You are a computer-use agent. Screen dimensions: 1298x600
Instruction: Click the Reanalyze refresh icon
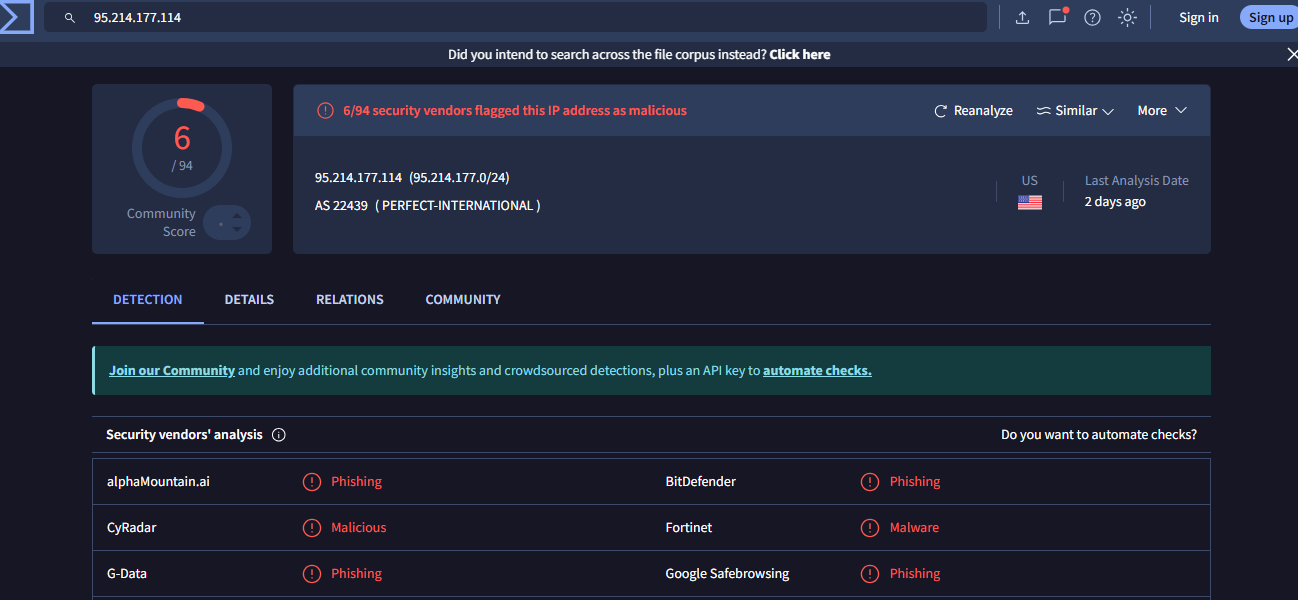[x=940, y=111]
